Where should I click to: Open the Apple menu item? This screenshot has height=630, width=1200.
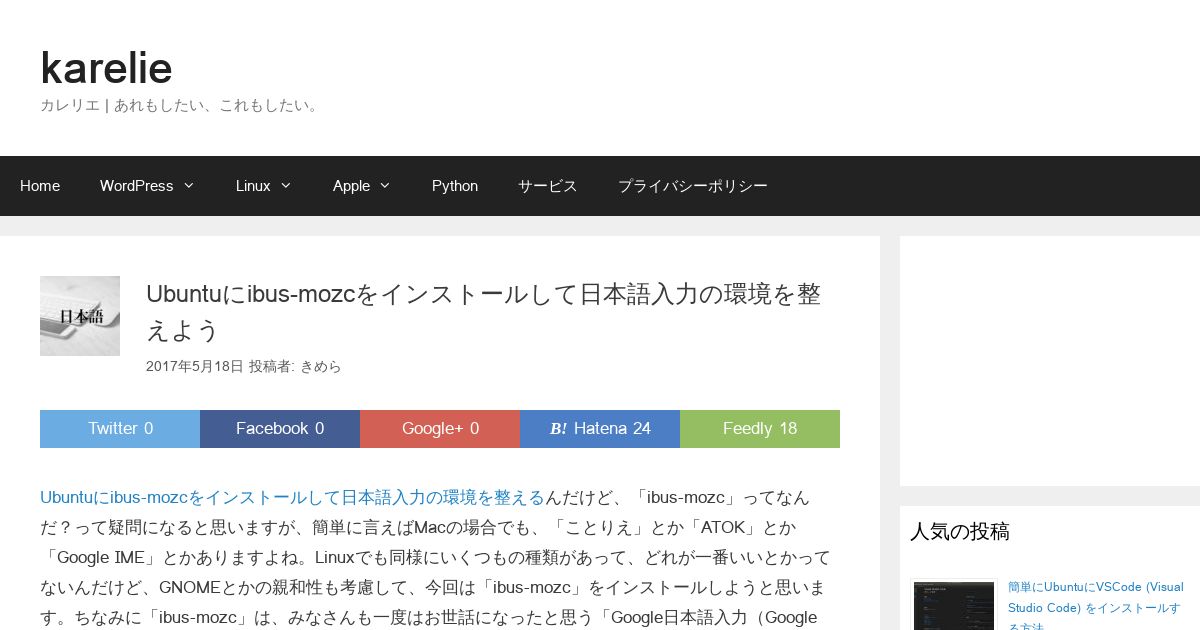351,186
